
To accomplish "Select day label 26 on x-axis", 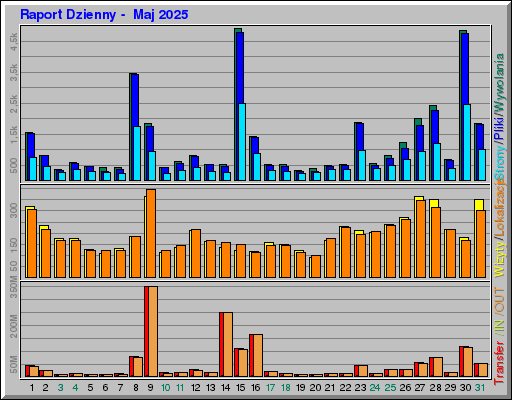I will tap(405, 388).
